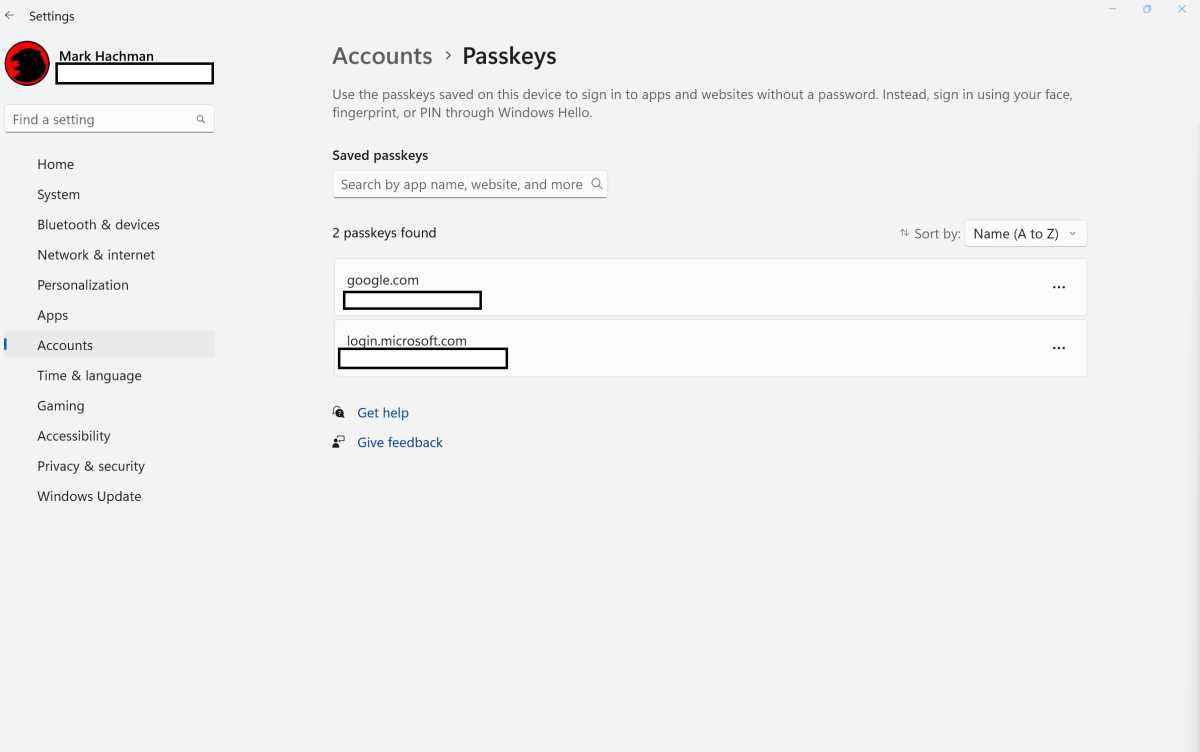The image size is (1200, 752).
Task: Click the Give feedback link
Action: 400,442
